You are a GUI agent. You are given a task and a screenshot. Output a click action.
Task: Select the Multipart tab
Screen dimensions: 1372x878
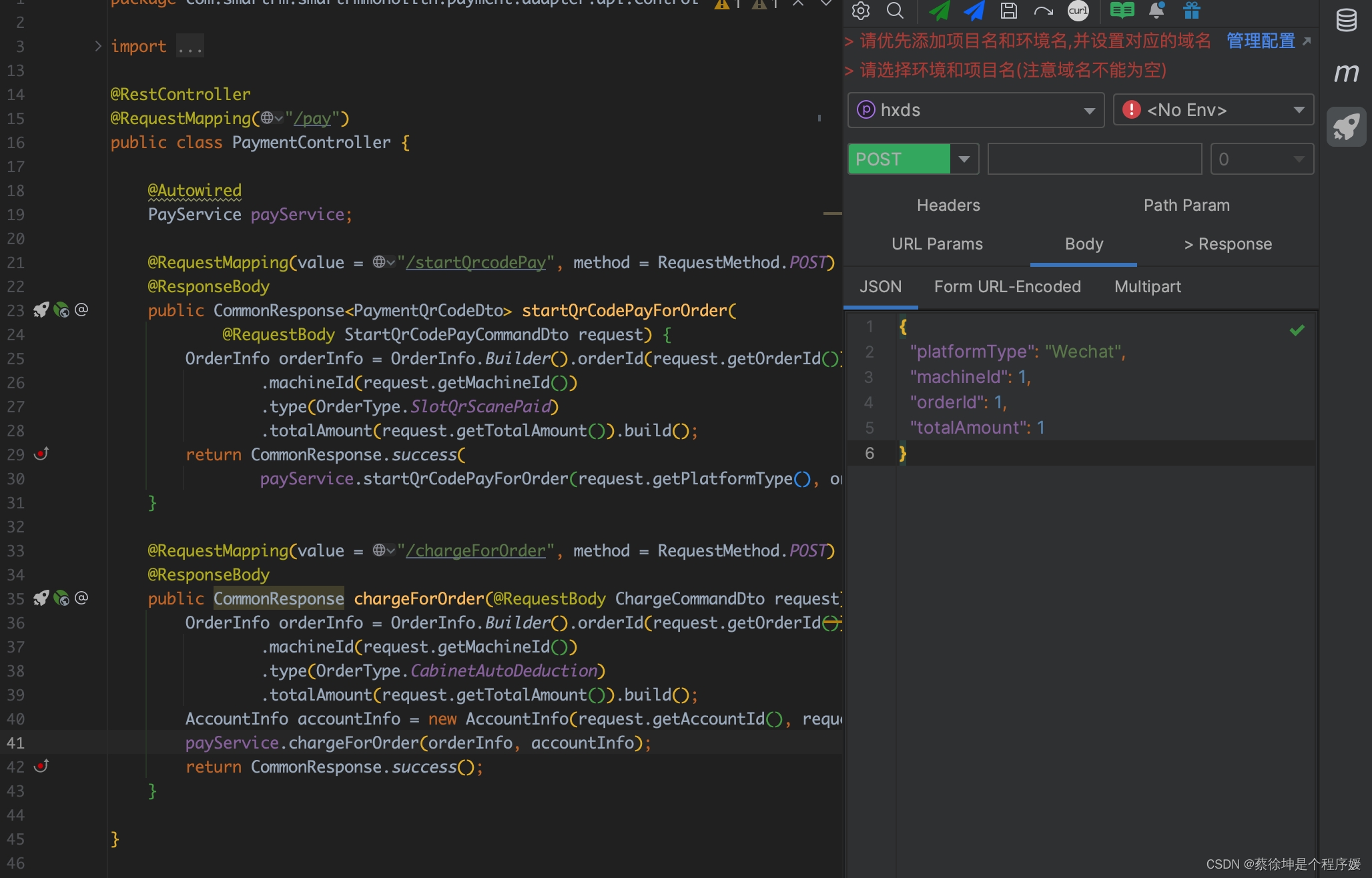tap(1147, 286)
